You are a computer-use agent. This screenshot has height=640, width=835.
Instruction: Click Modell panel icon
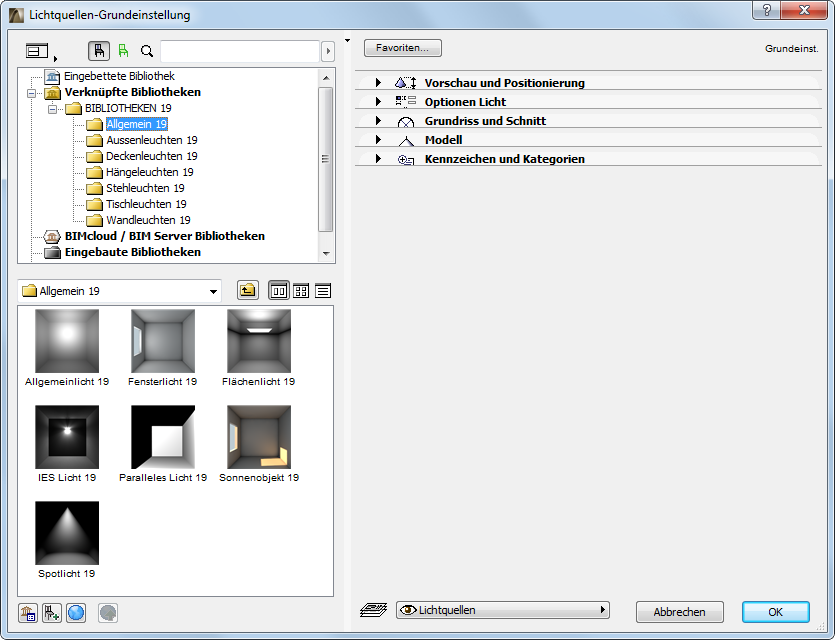[x=406, y=141]
